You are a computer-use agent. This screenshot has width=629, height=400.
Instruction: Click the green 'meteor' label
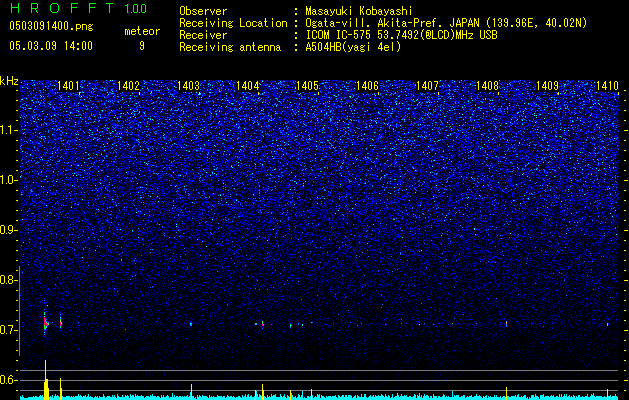pyautogui.click(x=142, y=31)
